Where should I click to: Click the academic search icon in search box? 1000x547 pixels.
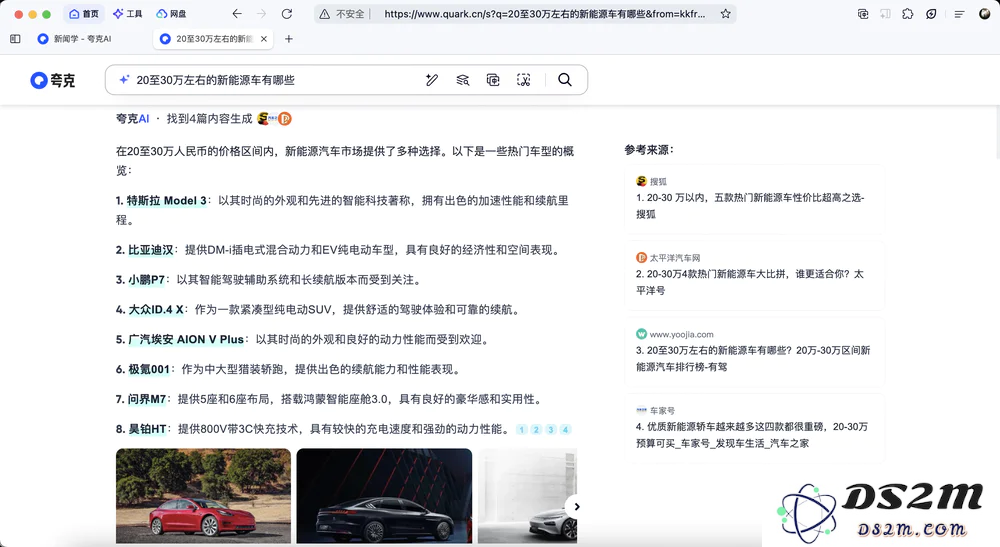pos(462,80)
